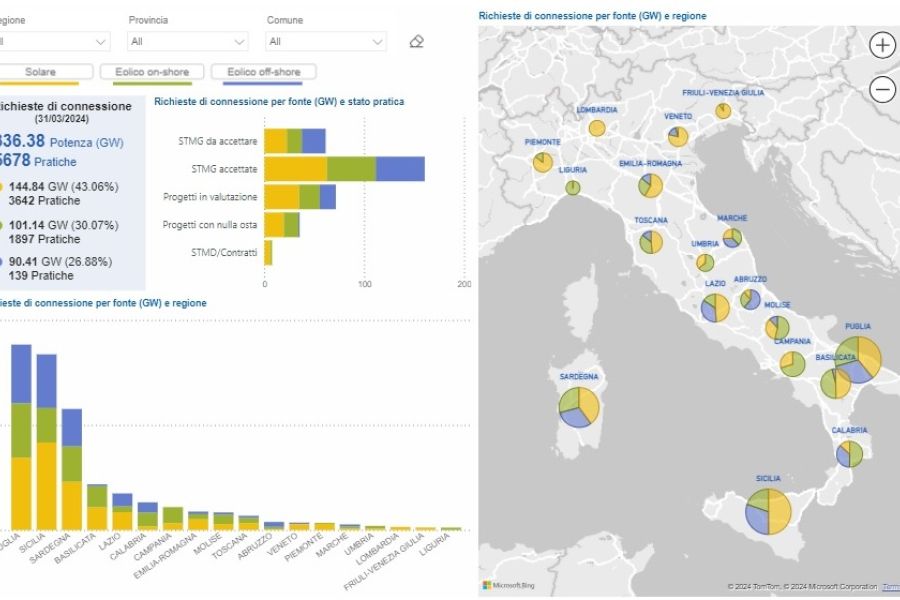Click the Toscana pie chart on map
This screenshot has height=600, width=900.
point(651,242)
